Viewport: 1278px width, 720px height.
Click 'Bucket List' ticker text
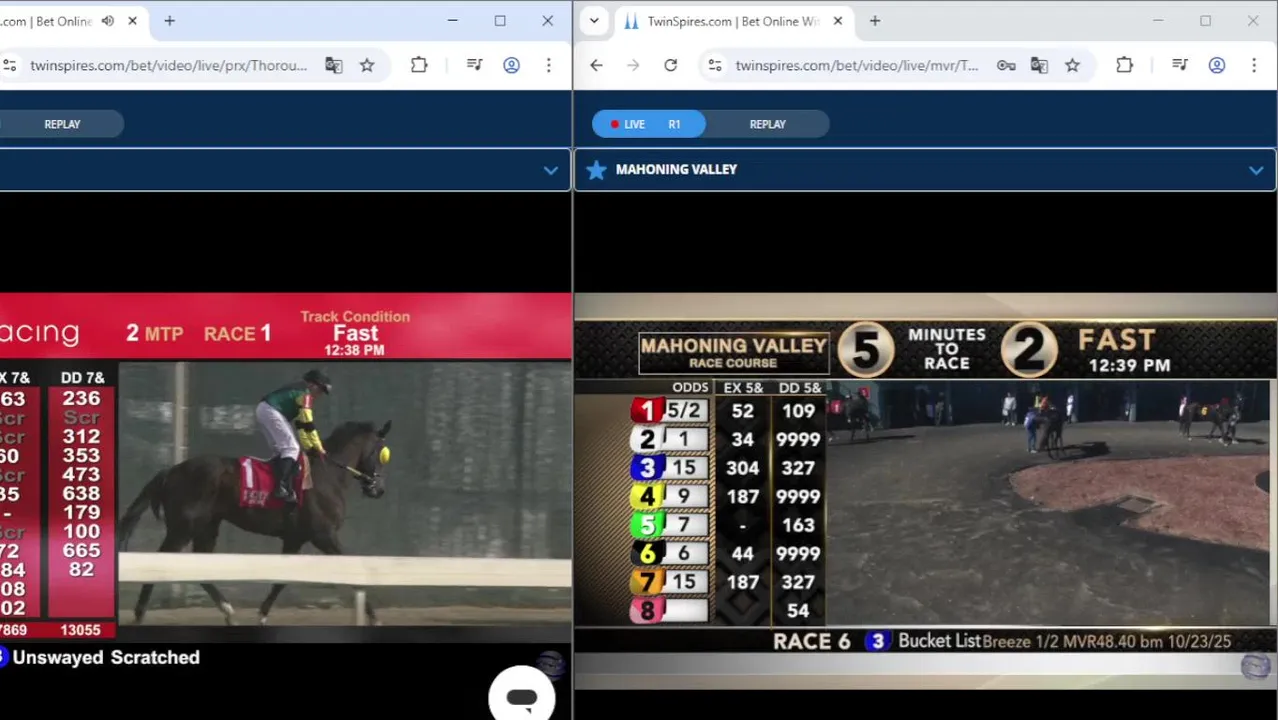[939, 641]
